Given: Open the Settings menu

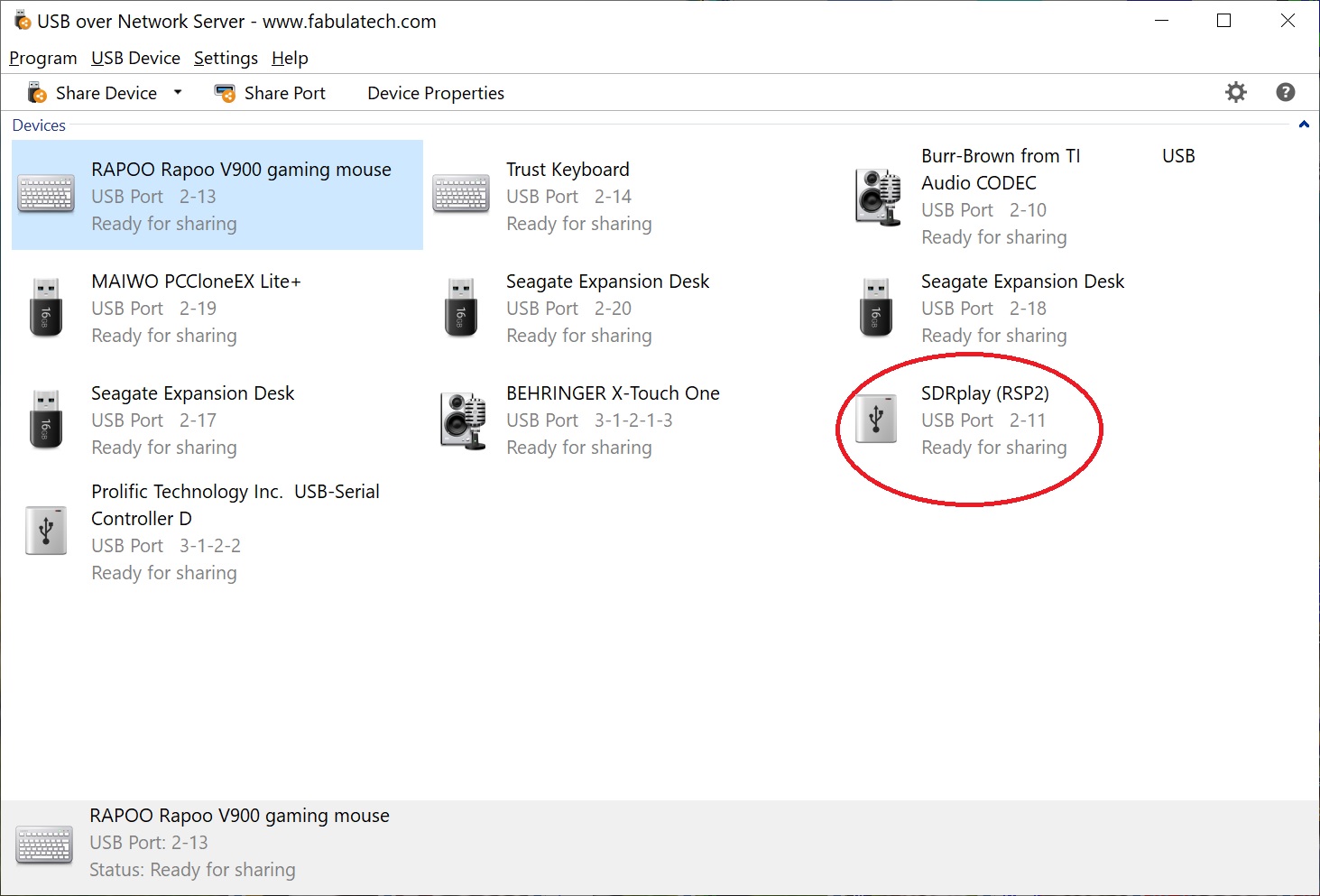Looking at the screenshot, I should click(x=226, y=58).
